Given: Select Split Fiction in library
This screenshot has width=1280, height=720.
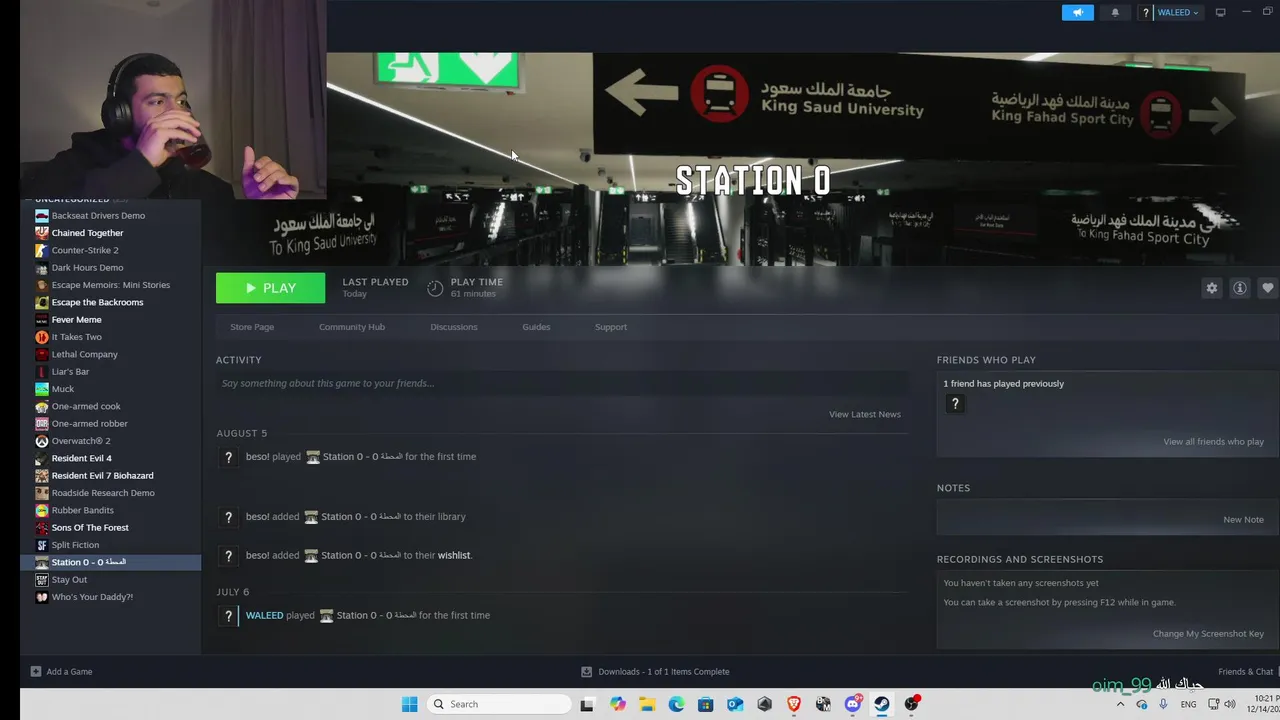Looking at the screenshot, I should click(x=75, y=545).
